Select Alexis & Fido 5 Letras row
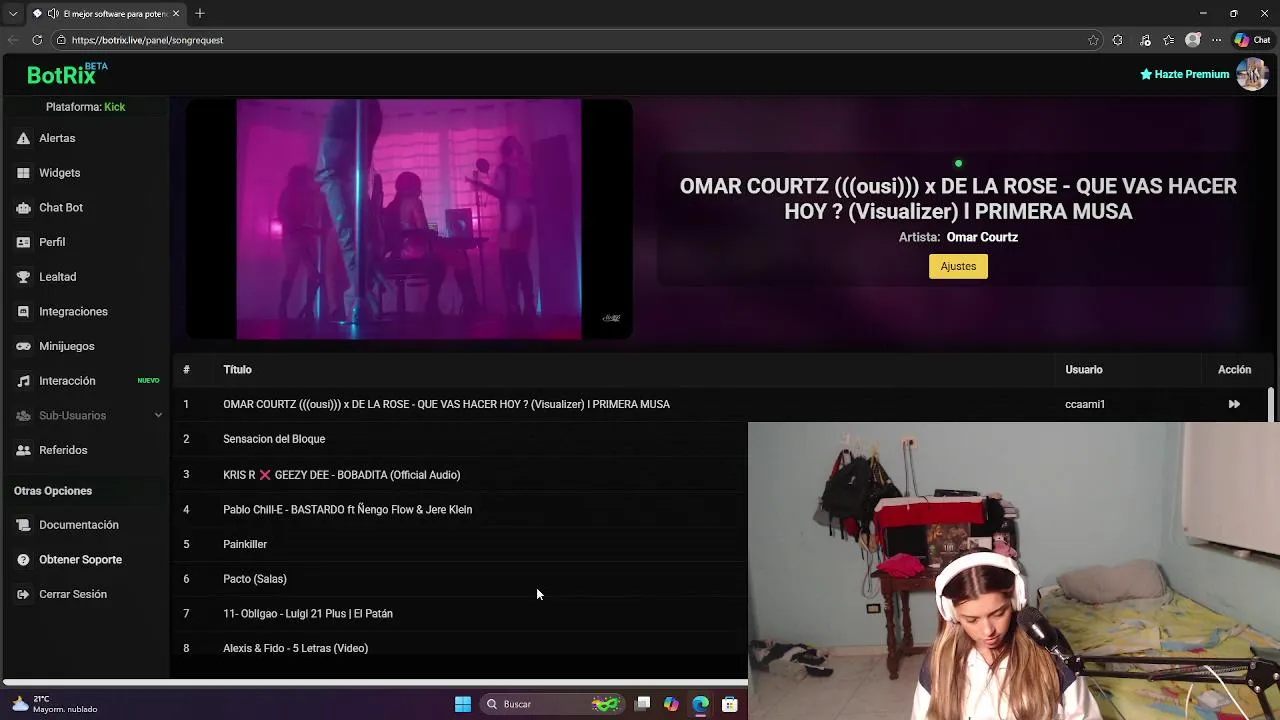The height and width of the screenshot is (720, 1280). pyautogui.click(x=295, y=648)
